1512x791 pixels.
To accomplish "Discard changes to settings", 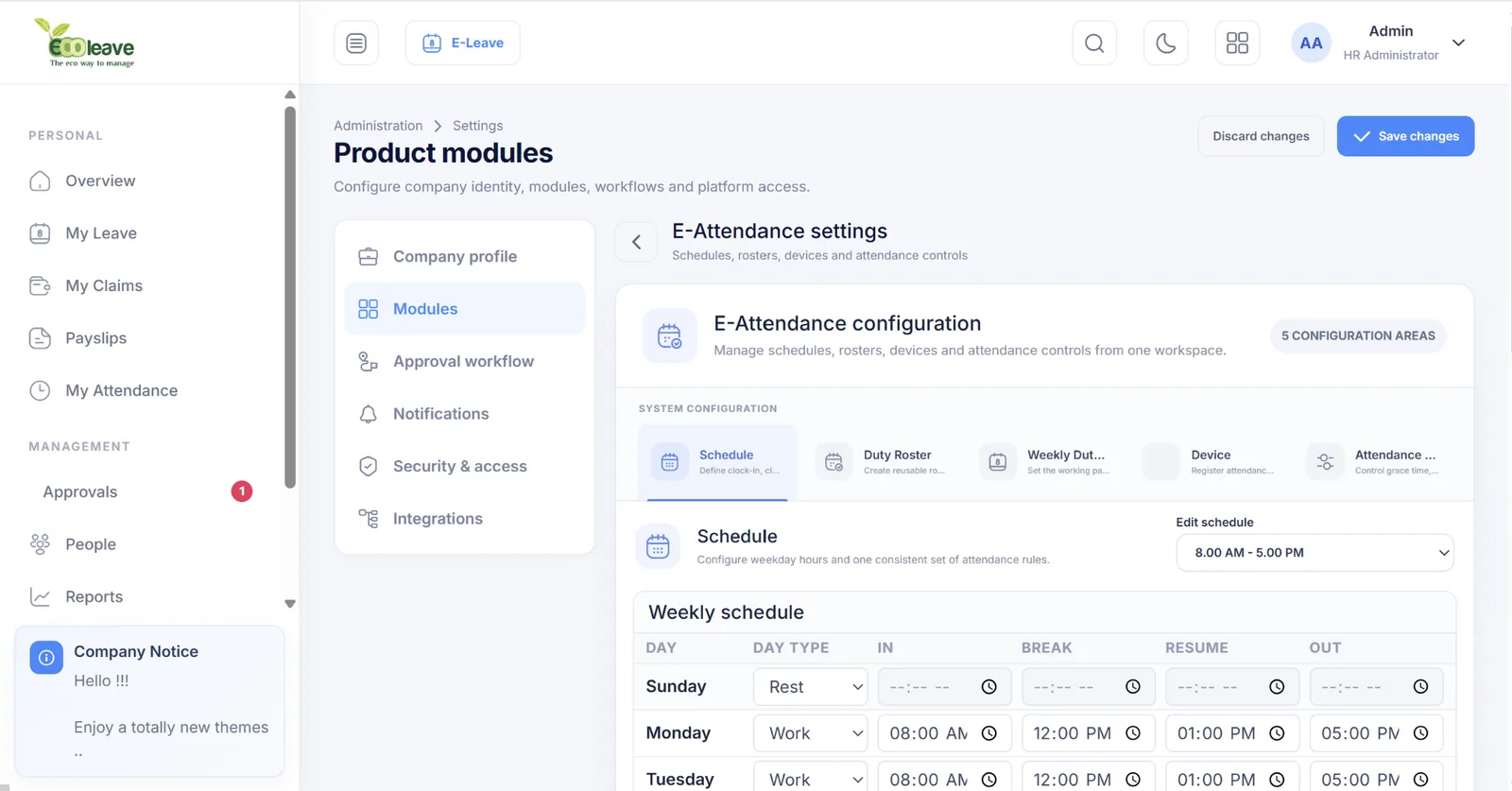I will point(1261,136).
